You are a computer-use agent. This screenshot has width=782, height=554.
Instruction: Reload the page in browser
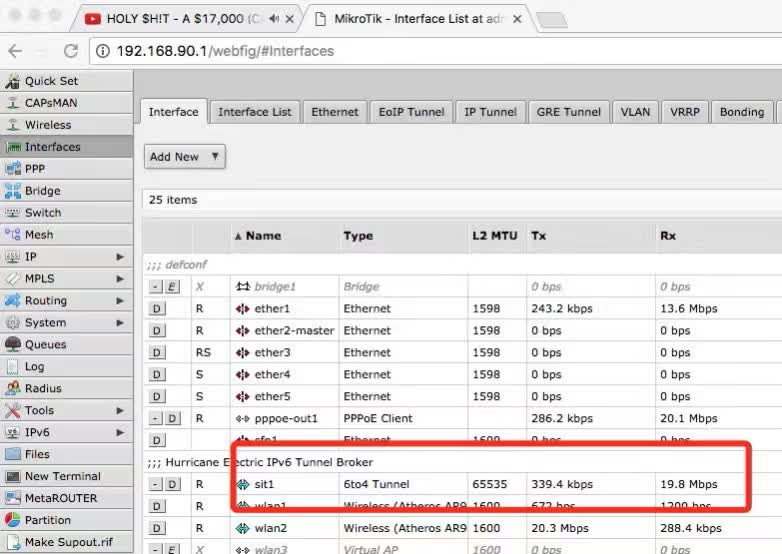coord(71,51)
